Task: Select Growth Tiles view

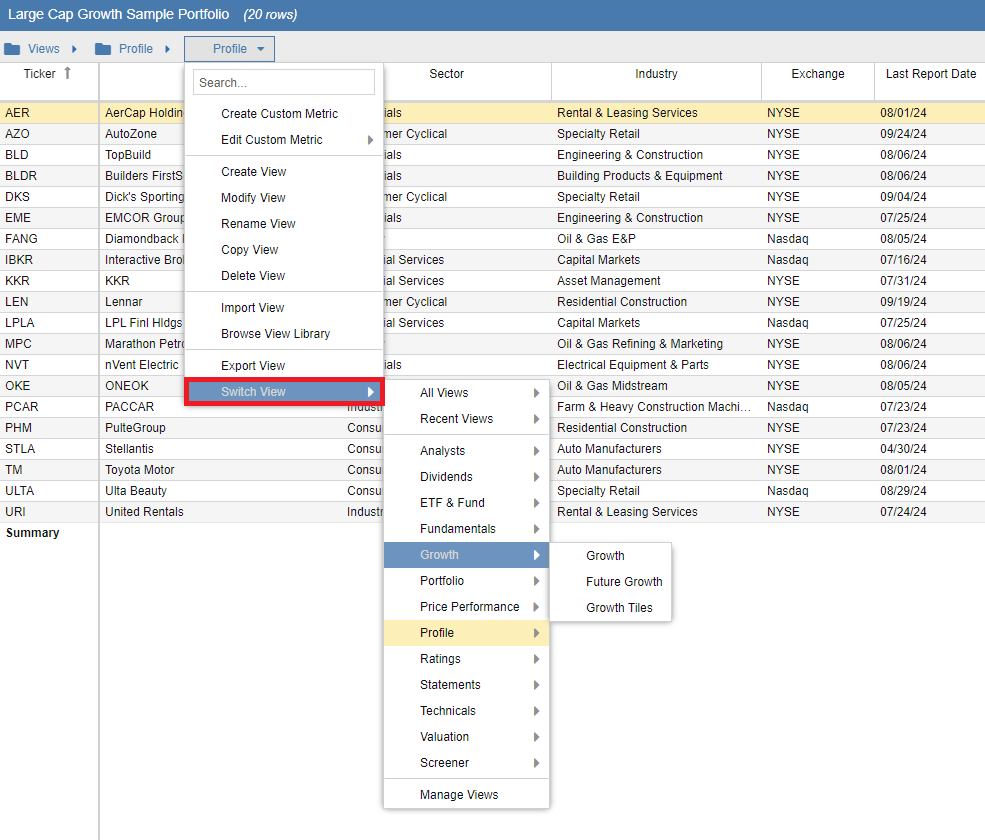Action: (619, 608)
